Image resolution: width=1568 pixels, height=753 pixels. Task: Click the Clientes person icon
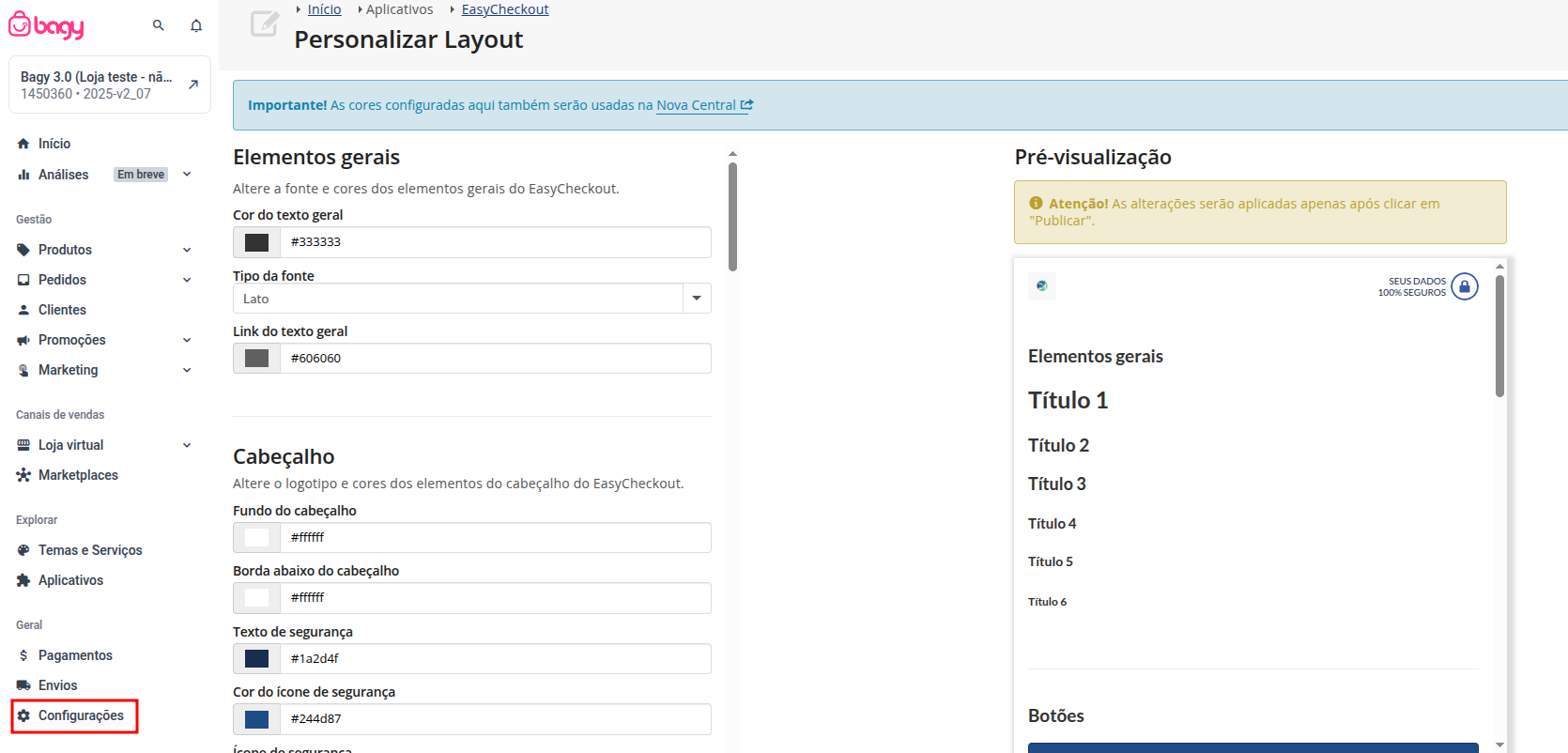23,310
